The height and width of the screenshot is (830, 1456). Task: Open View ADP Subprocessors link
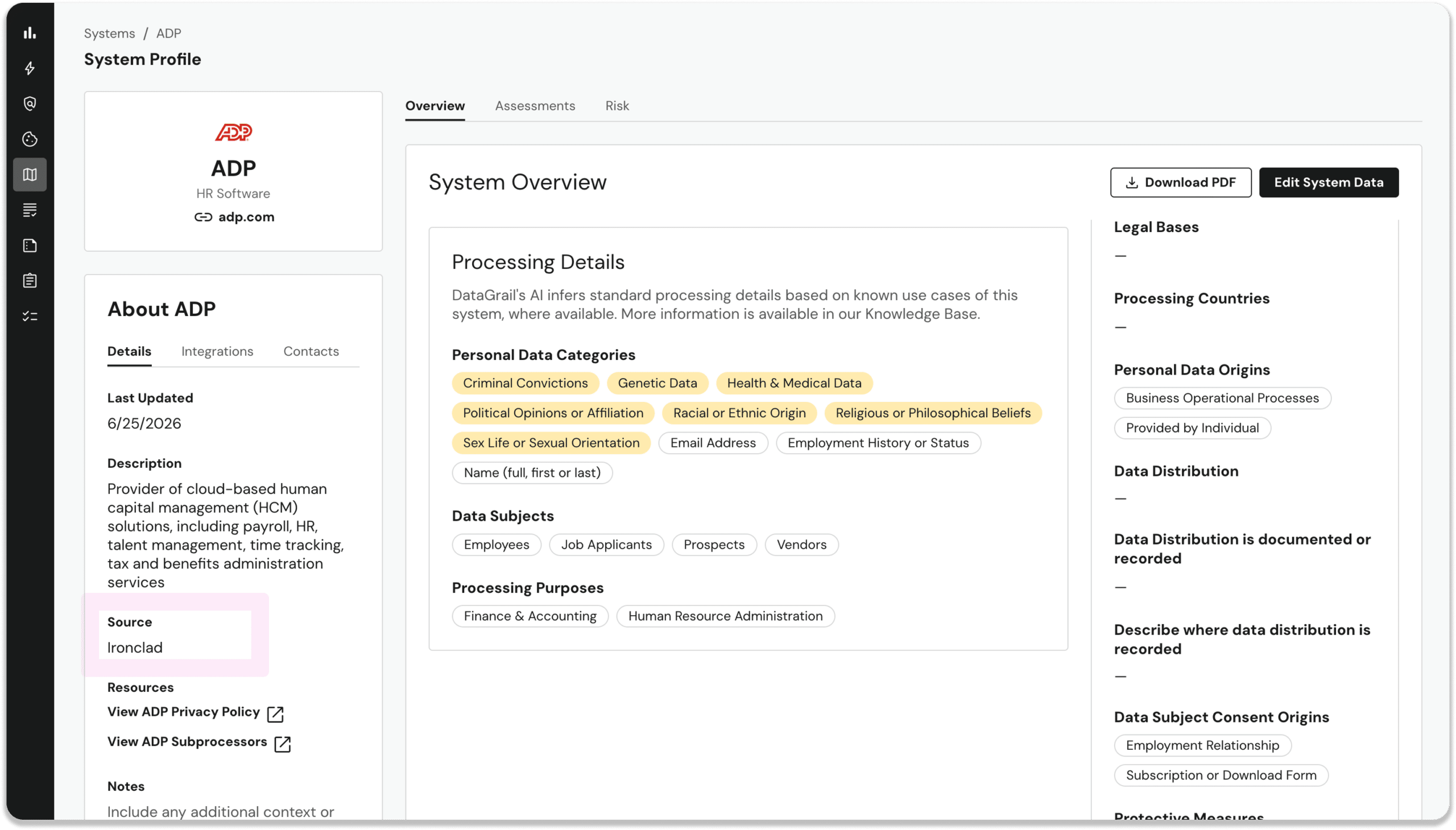coord(187,742)
